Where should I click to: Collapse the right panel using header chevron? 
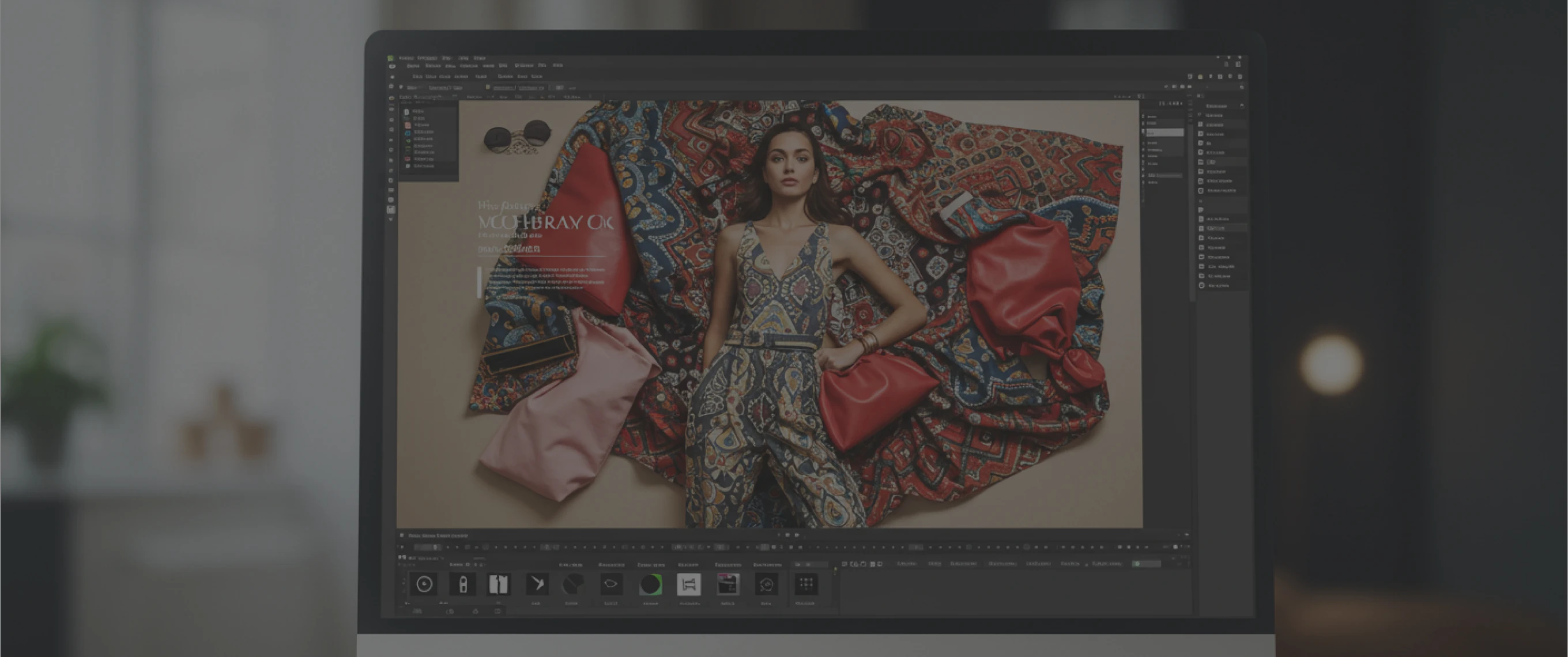1242,106
